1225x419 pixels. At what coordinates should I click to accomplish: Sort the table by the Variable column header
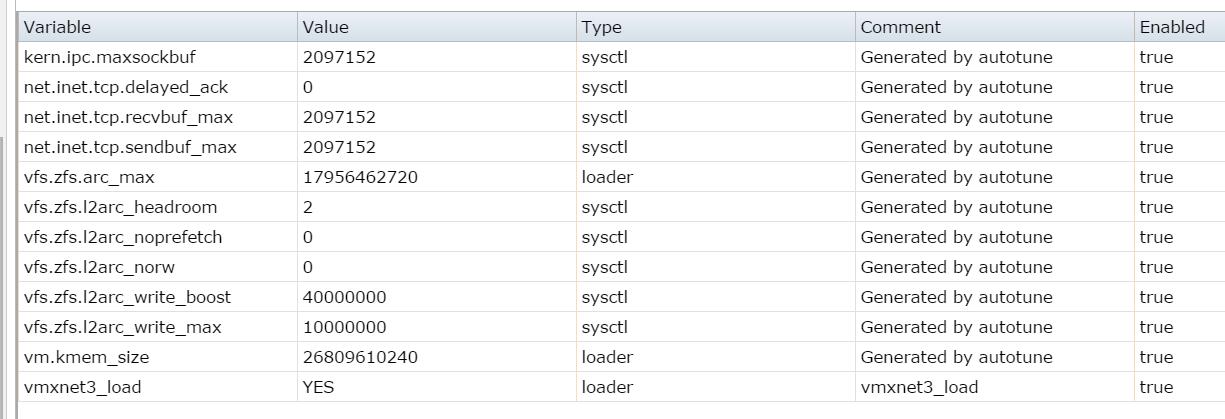(57, 27)
